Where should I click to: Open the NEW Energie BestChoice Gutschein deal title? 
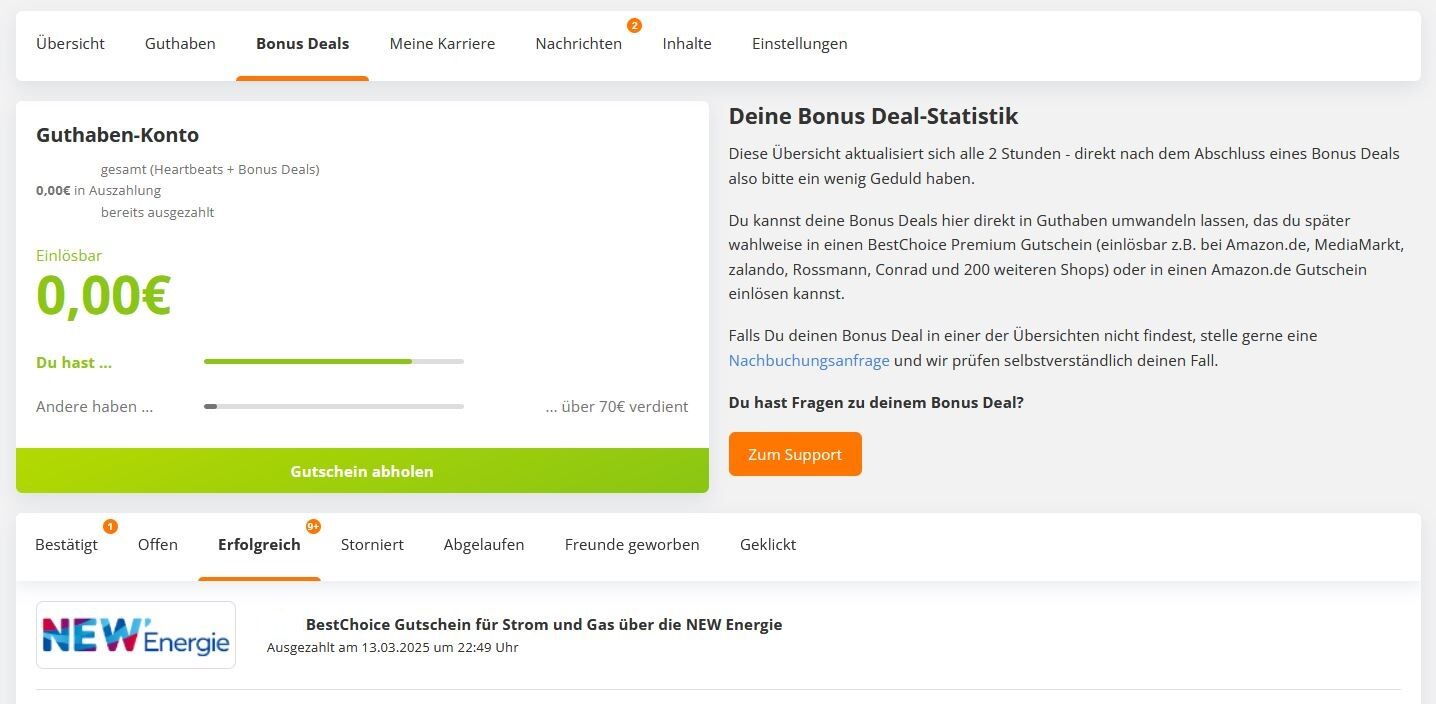coord(544,625)
